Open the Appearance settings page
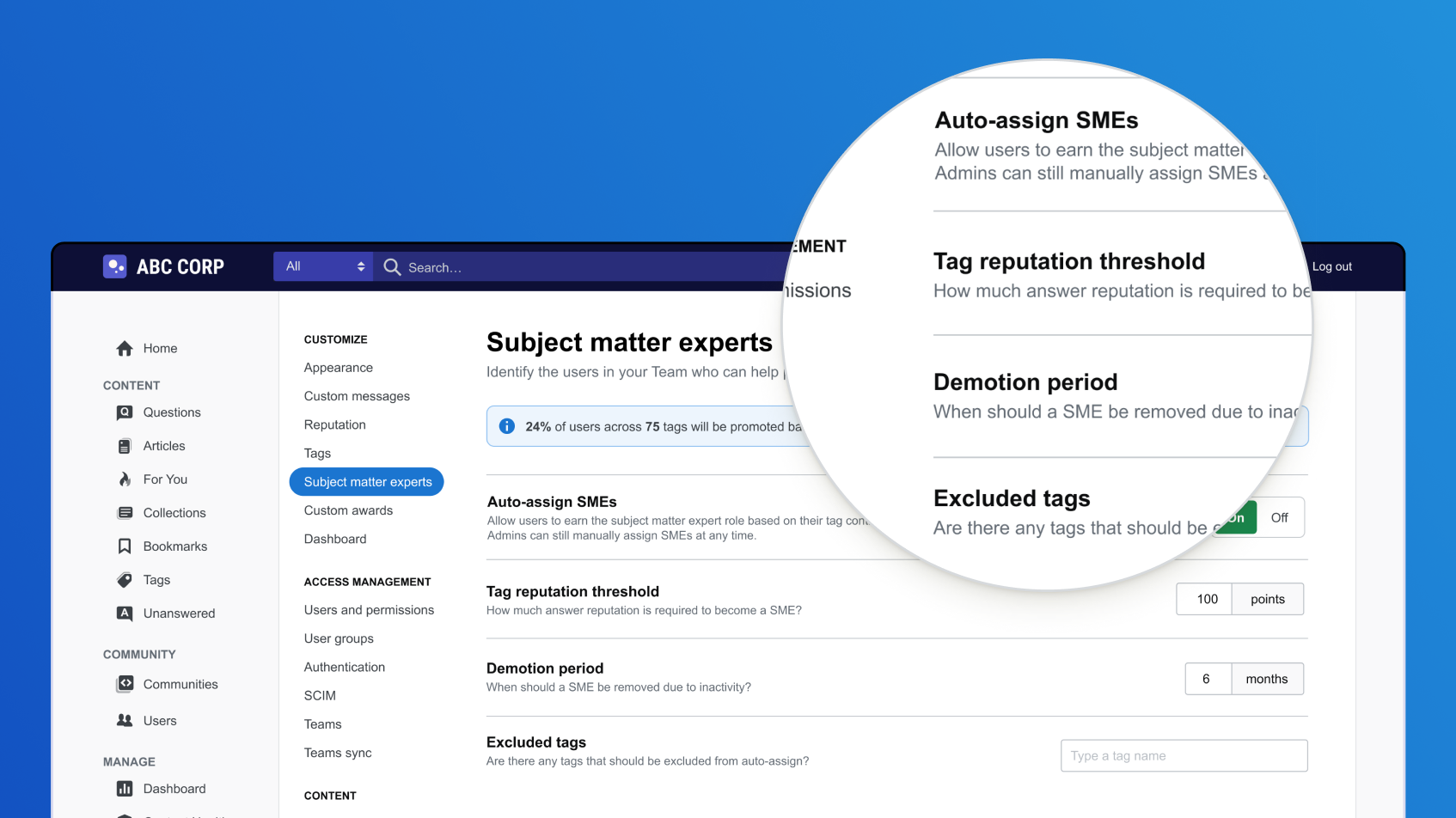The height and width of the screenshot is (818, 1456). pos(339,368)
